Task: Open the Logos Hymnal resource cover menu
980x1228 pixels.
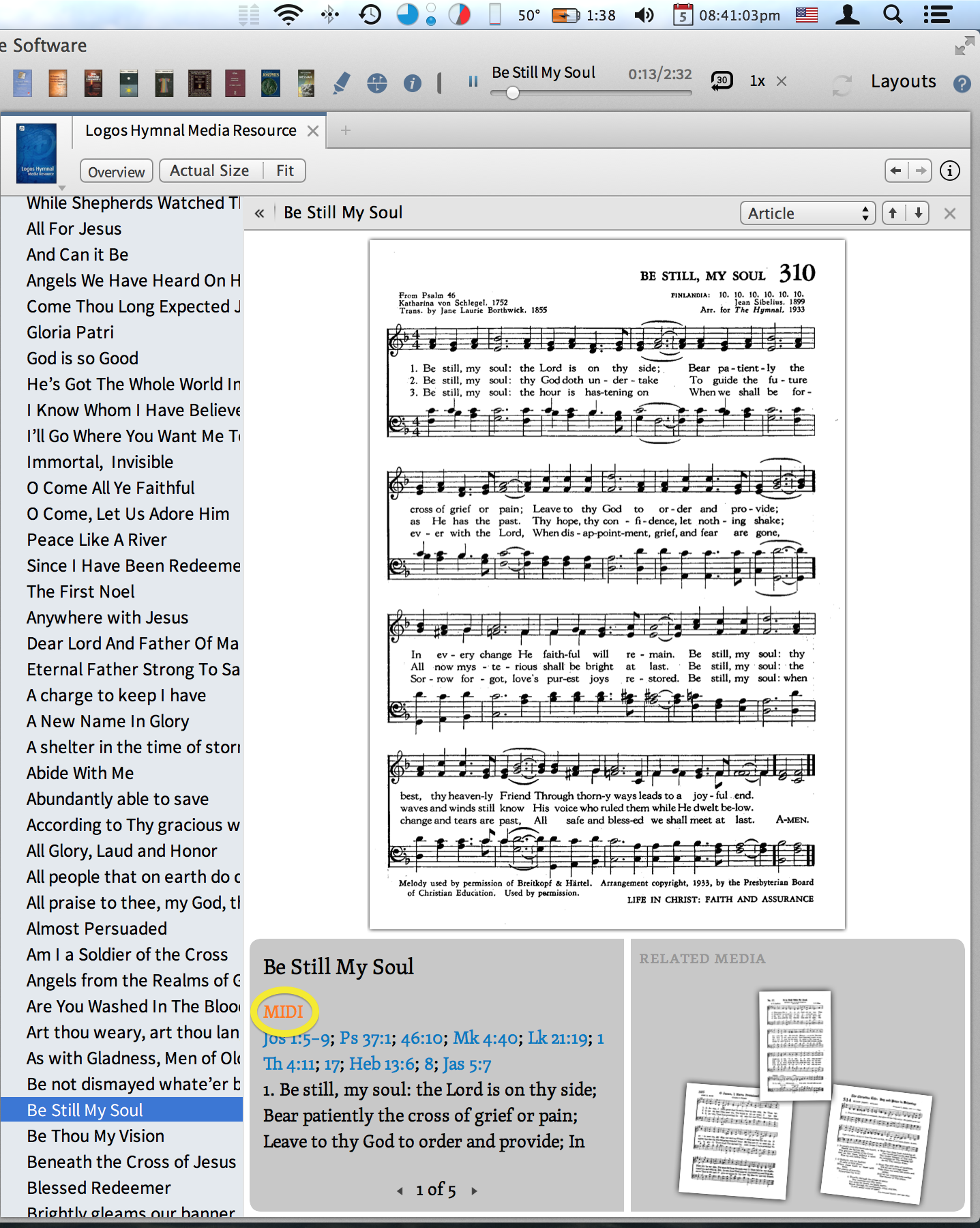Action: 37,153
